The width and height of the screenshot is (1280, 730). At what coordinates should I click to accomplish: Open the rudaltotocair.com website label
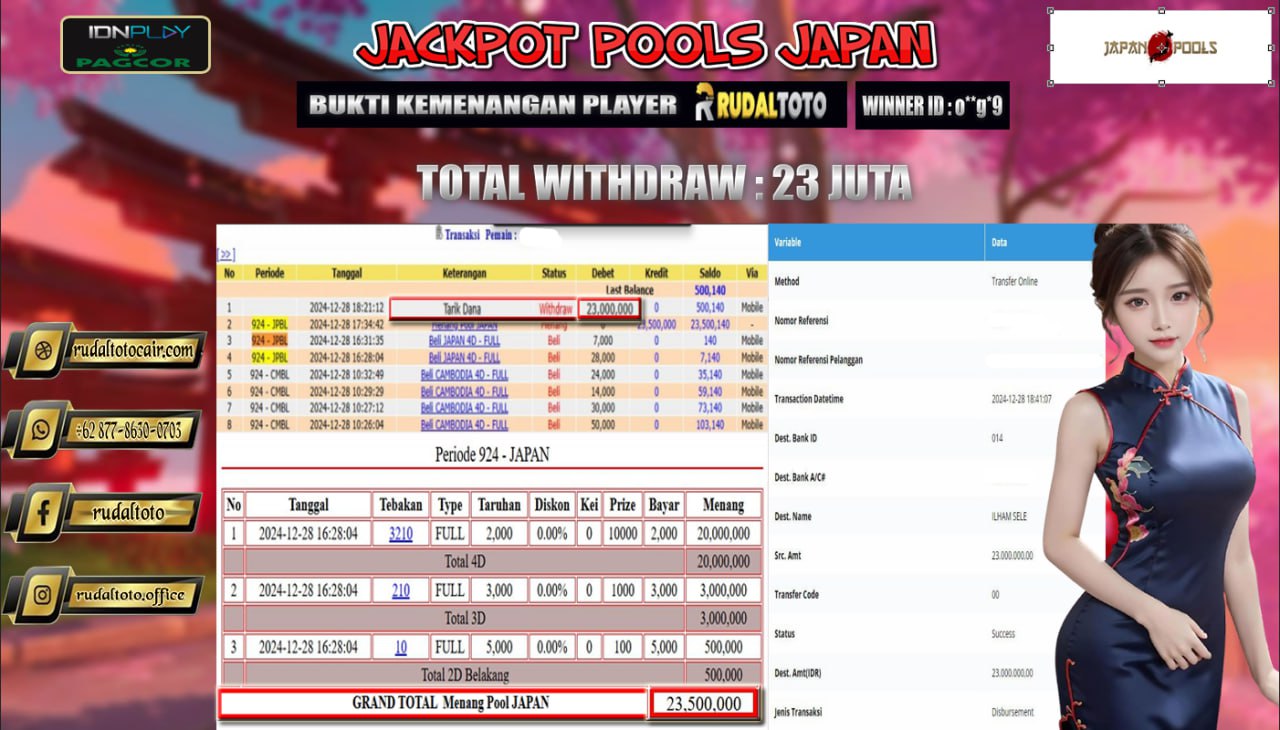pyautogui.click(x=133, y=350)
